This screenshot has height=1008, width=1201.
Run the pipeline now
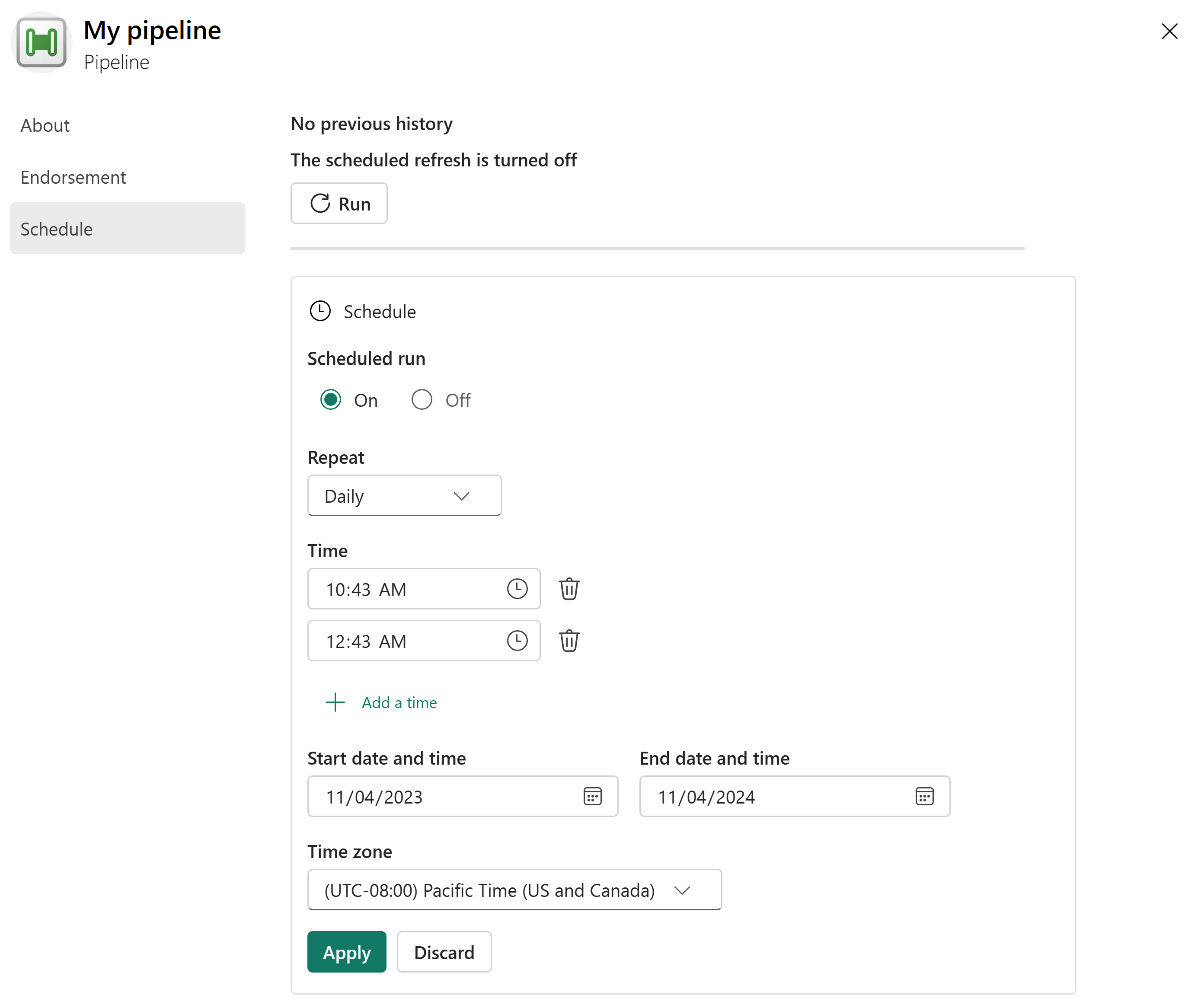(339, 204)
